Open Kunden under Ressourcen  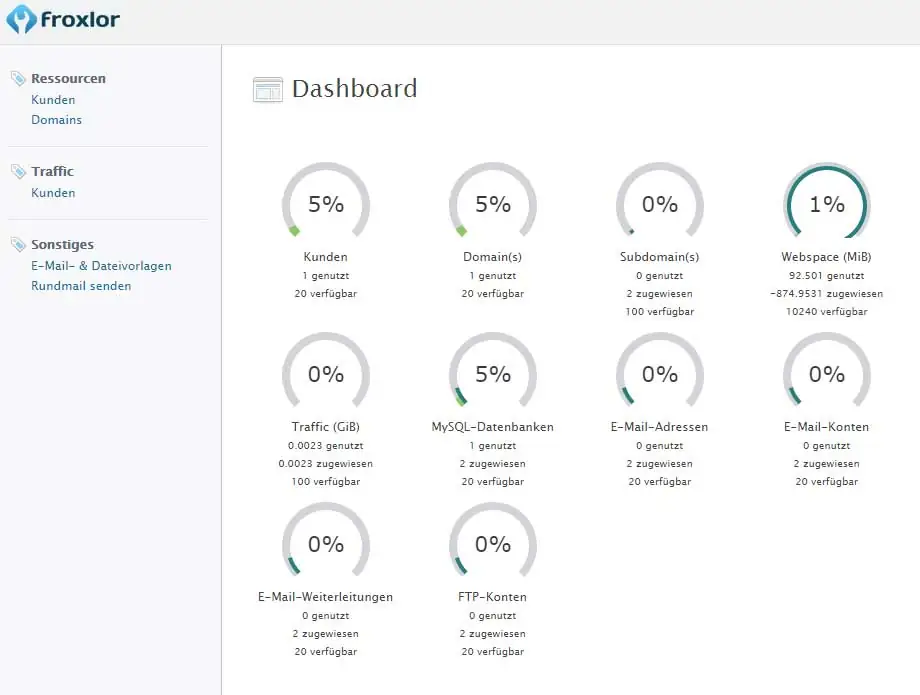(x=53, y=99)
